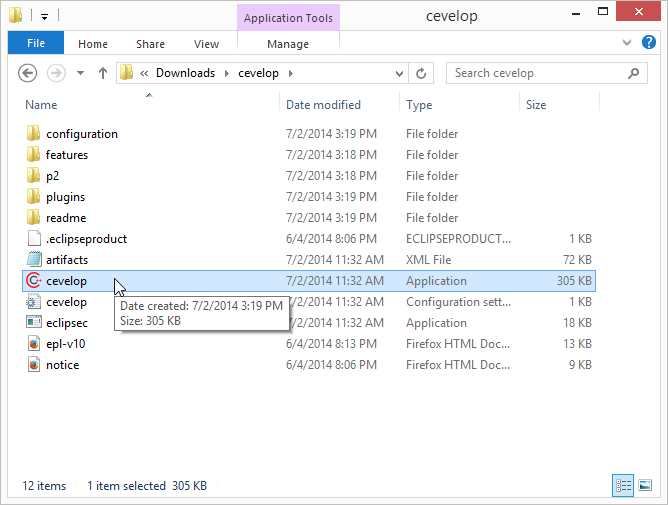This screenshot has width=668, height=505.
Task: Select the features folder name
Action: tap(67, 155)
